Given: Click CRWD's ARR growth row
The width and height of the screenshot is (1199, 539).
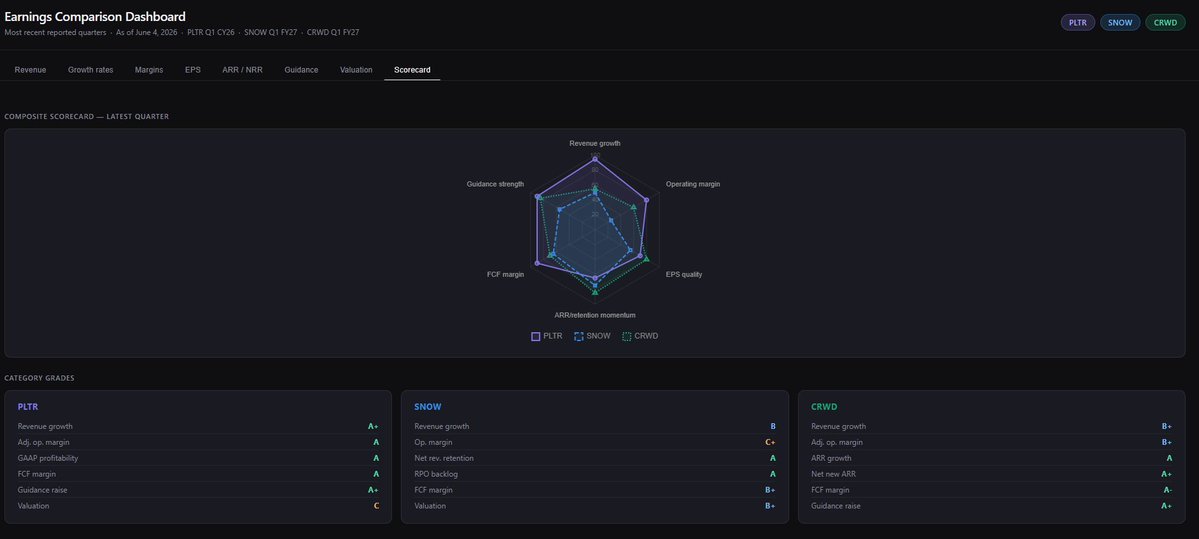Looking at the screenshot, I should (x=991, y=458).
